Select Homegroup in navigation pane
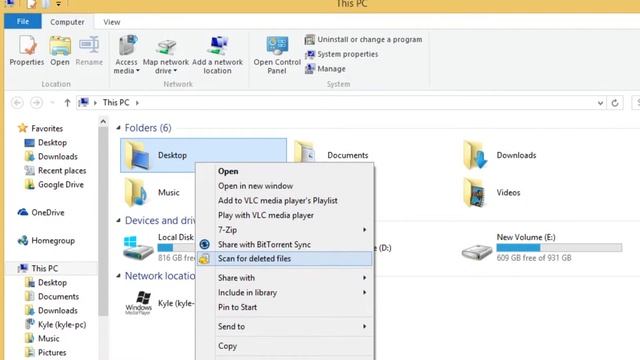640x360 pixels. (x=46, y=240)
